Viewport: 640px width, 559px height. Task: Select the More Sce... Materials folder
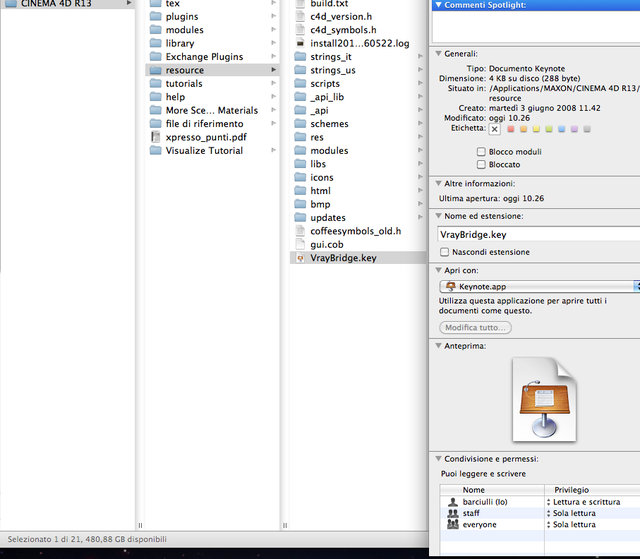tap(212, 110)
